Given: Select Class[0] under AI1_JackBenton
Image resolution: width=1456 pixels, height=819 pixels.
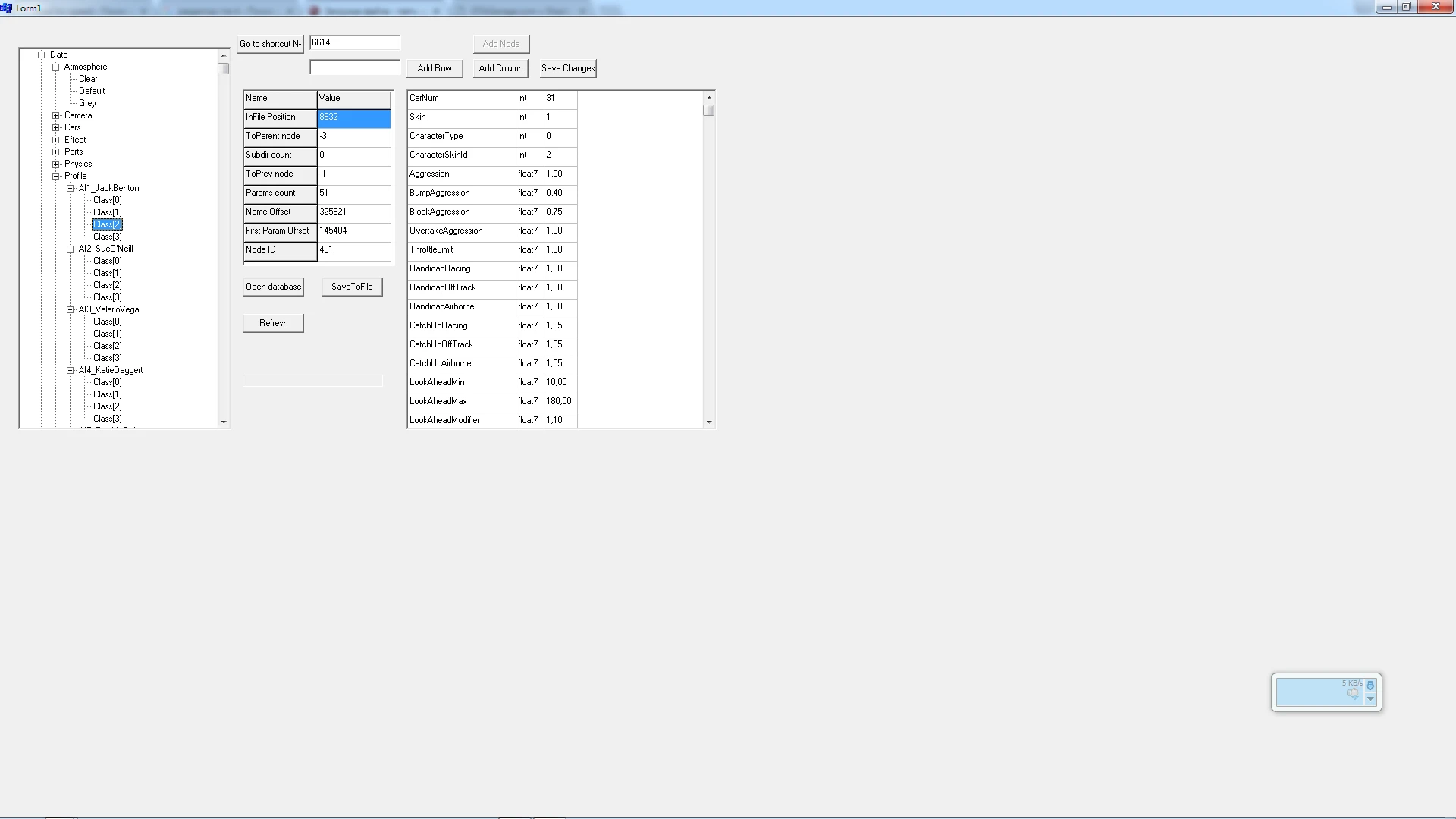Looking at the screenshot, I should point(107,200).
